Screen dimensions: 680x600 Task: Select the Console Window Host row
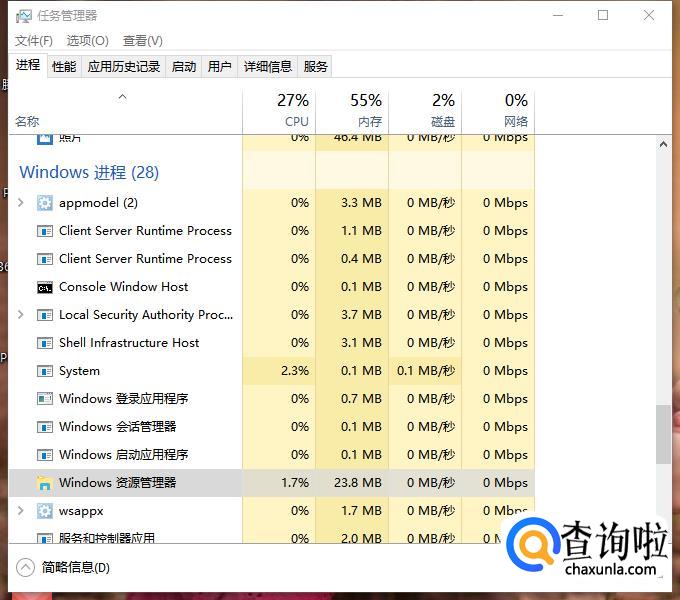pyautogui.click(x=272, y=287)
